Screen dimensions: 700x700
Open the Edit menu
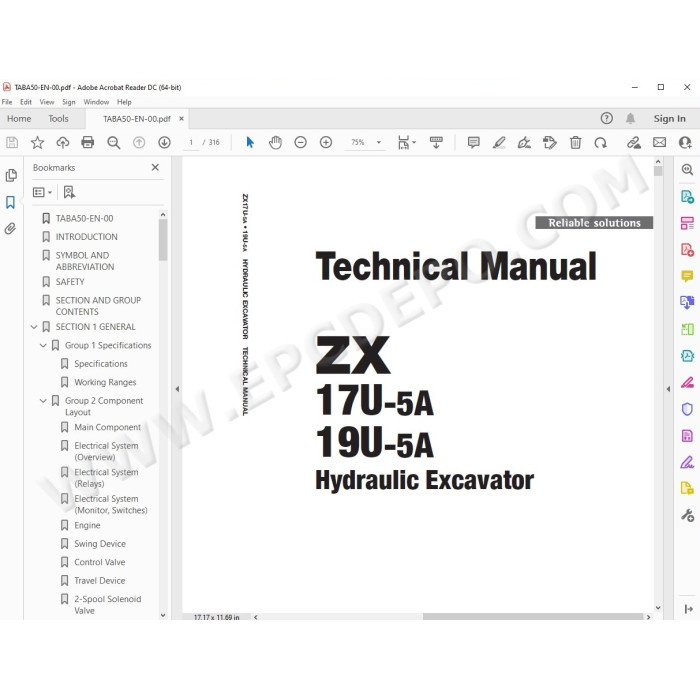26,102
